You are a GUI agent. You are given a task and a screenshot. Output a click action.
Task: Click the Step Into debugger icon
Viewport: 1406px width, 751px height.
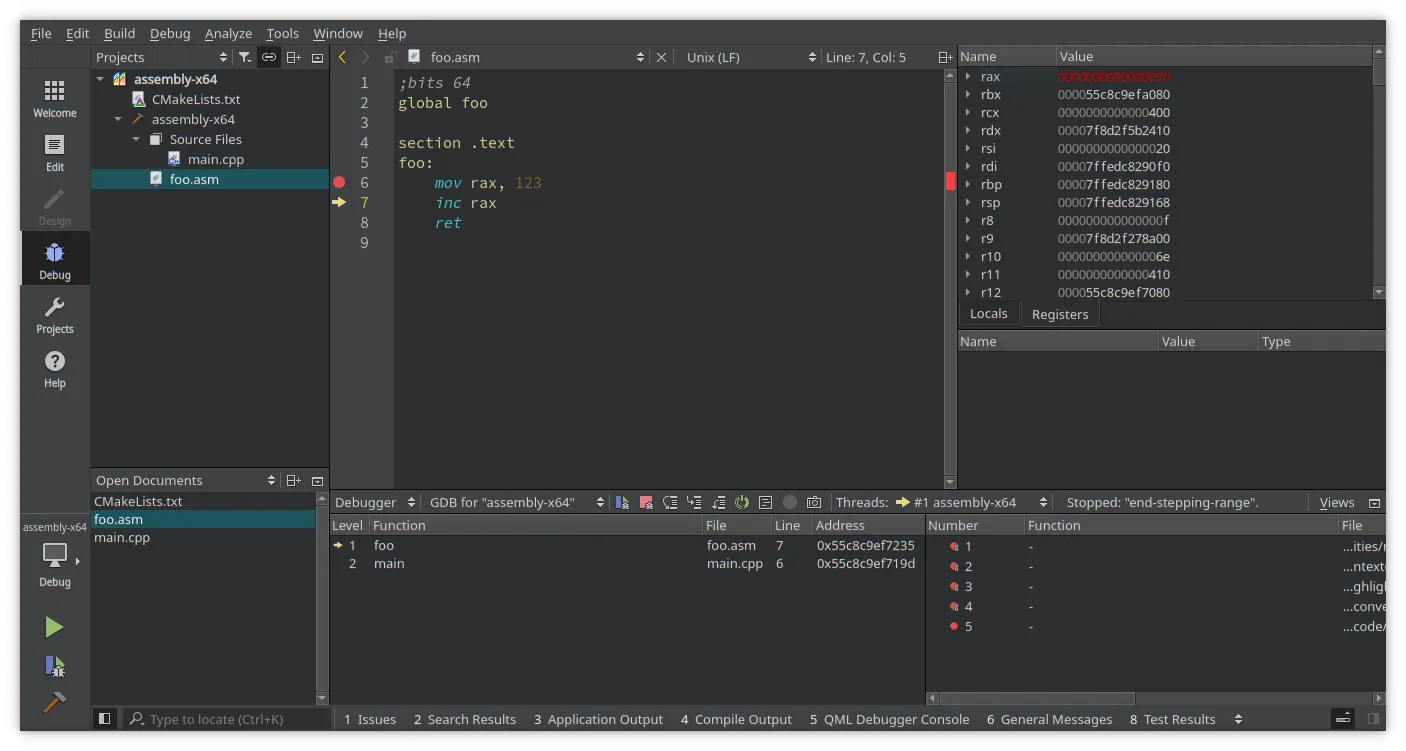tap(694, 502)
